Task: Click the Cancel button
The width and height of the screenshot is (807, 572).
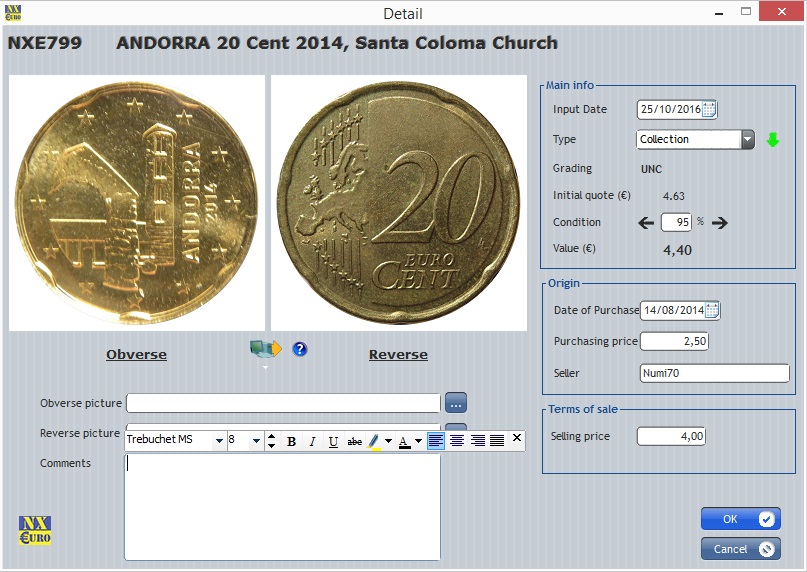Action: coord(740,549)
